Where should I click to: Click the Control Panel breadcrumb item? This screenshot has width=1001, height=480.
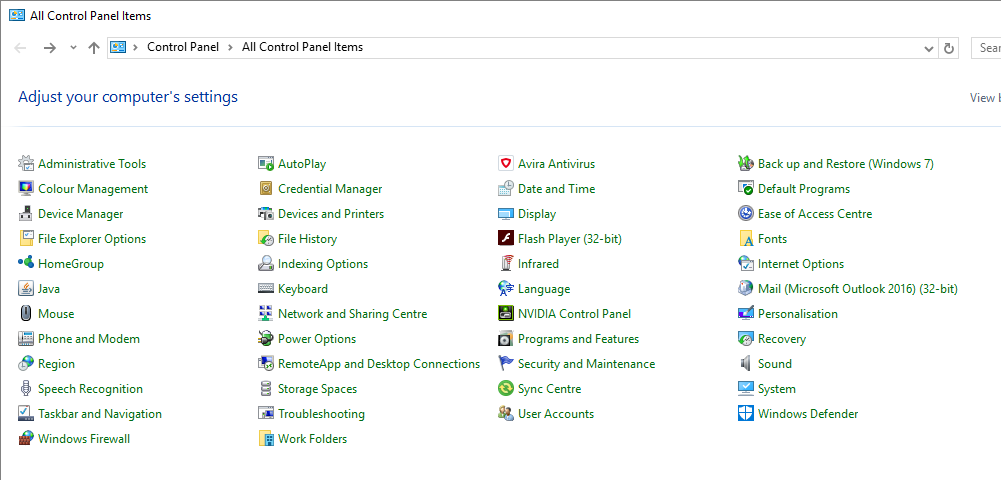point(182,48)
